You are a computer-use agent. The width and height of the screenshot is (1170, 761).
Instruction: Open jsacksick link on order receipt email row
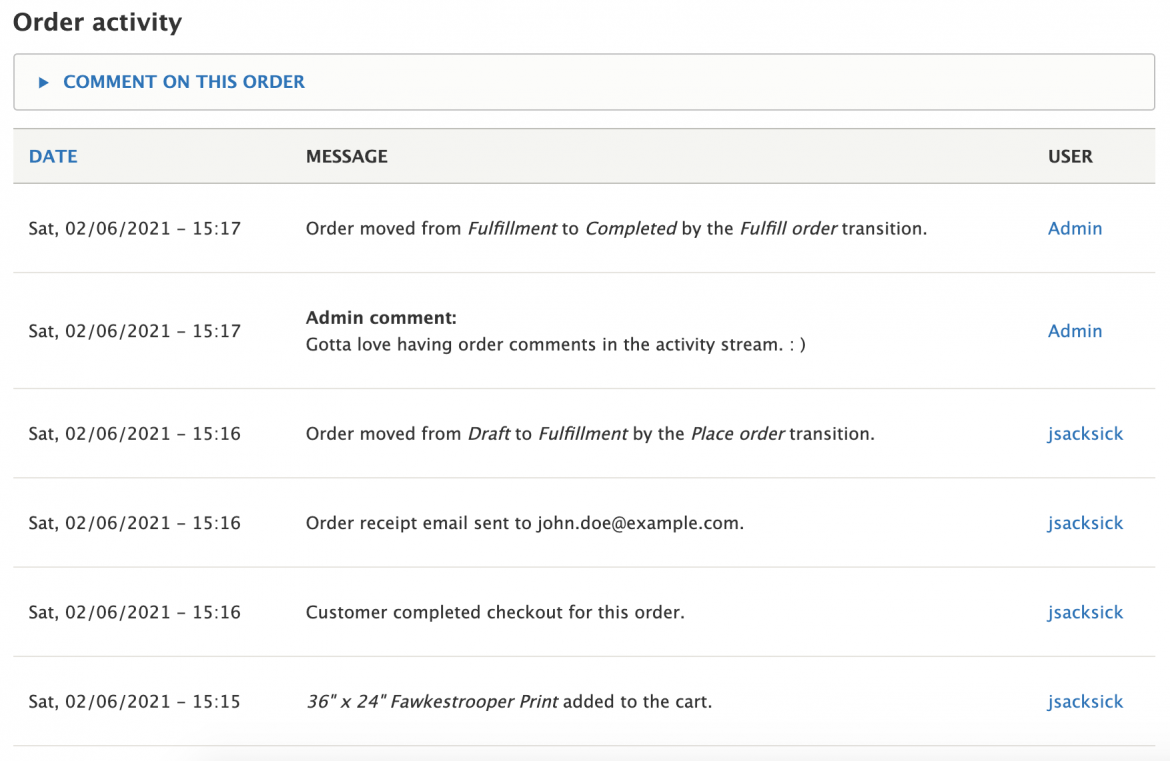pyautogui.click(x=1085, y=523)
